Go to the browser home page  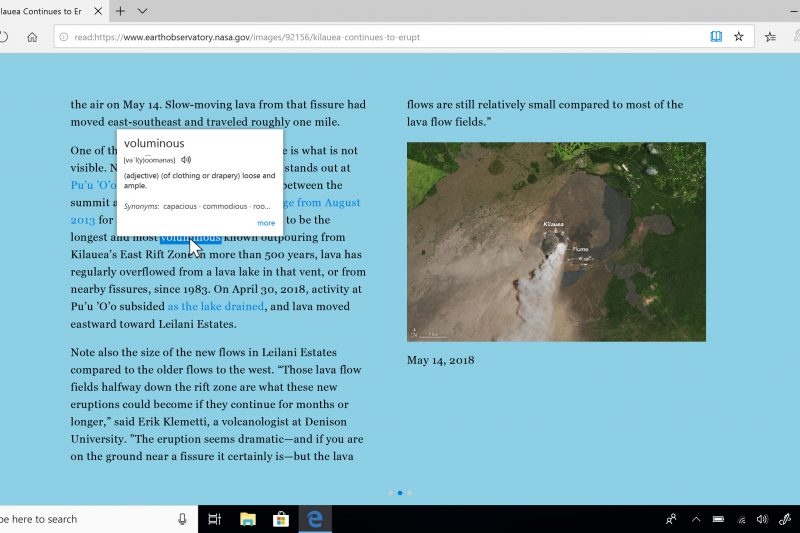point(32,37)
